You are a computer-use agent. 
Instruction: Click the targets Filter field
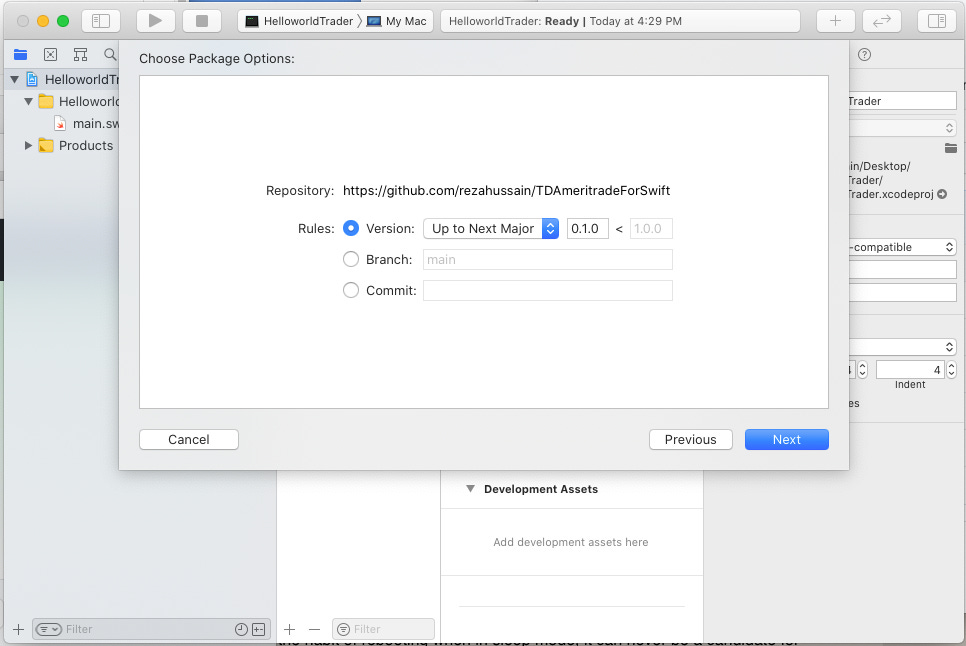click(383, 629)
